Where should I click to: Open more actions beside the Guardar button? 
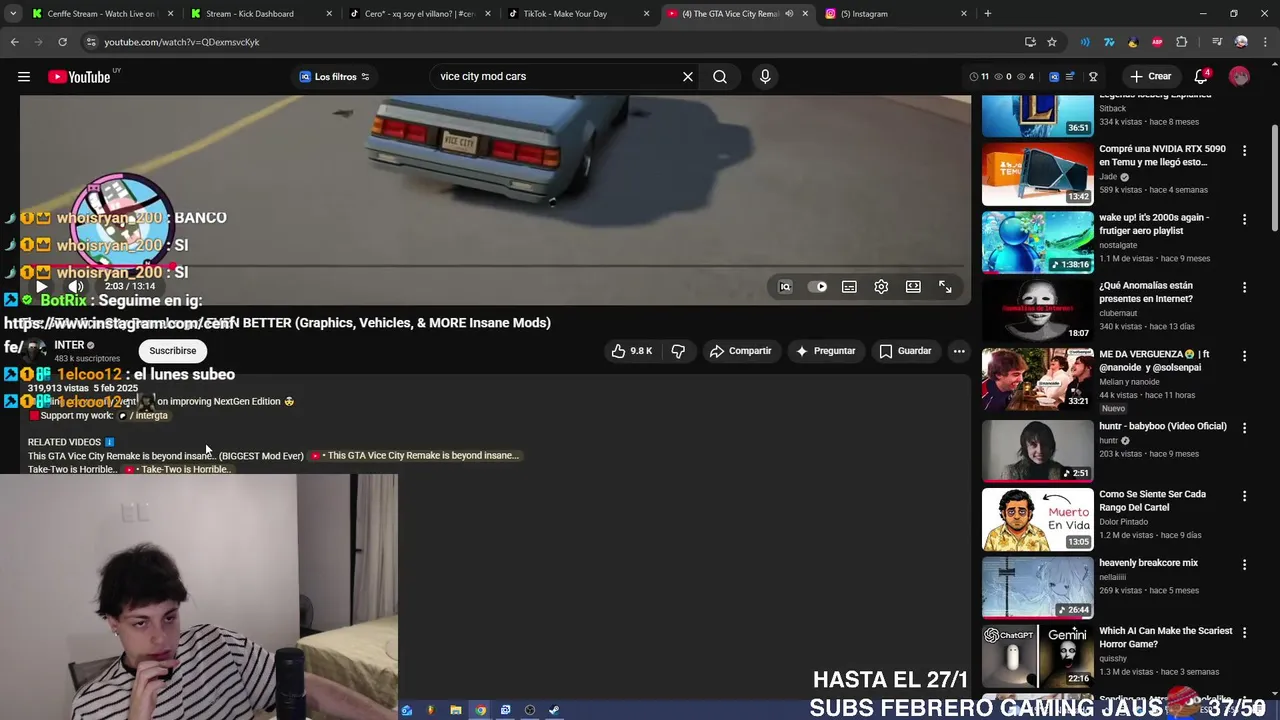959,351
